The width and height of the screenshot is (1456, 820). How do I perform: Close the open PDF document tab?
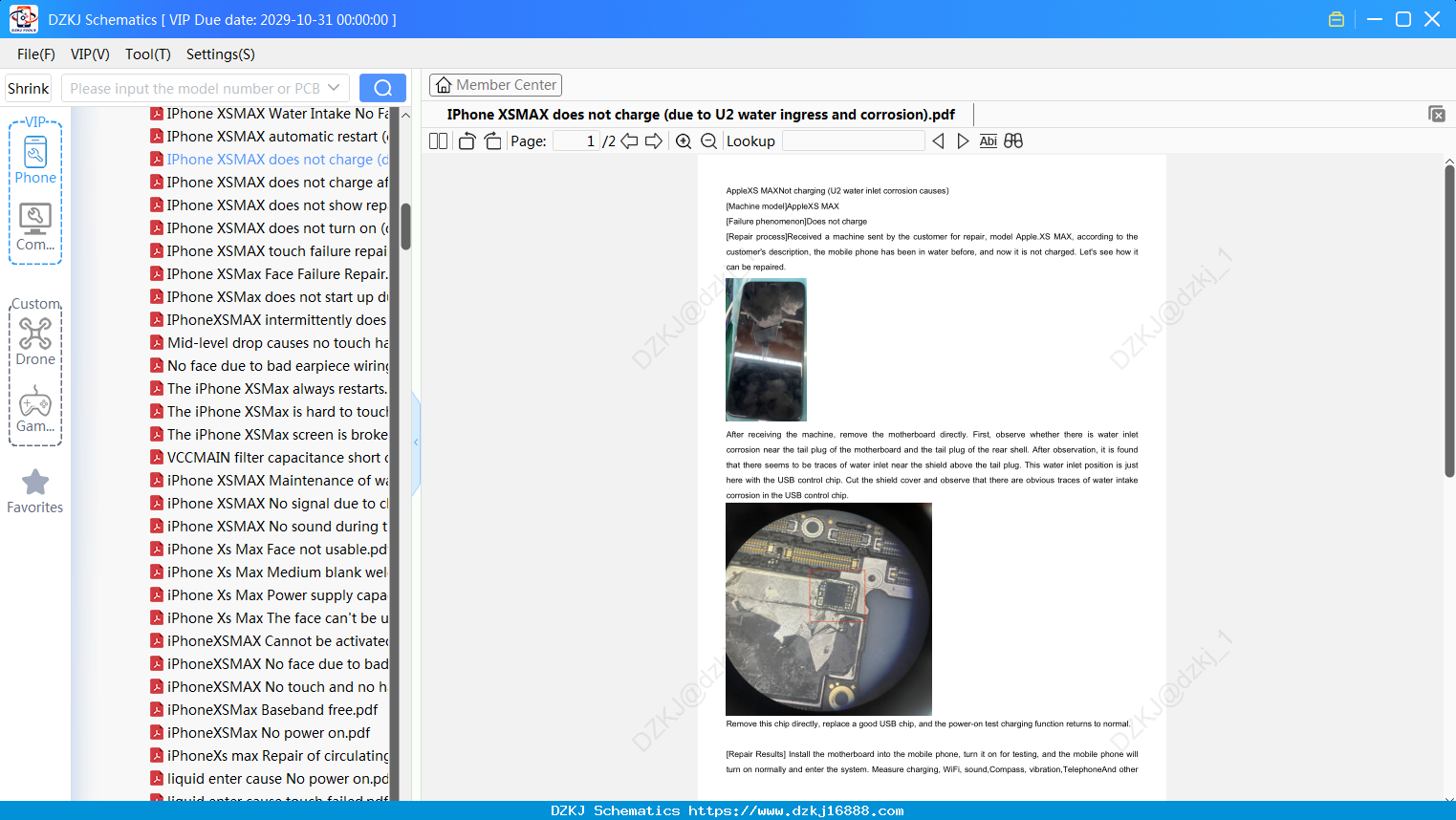tap(1437, 114)
